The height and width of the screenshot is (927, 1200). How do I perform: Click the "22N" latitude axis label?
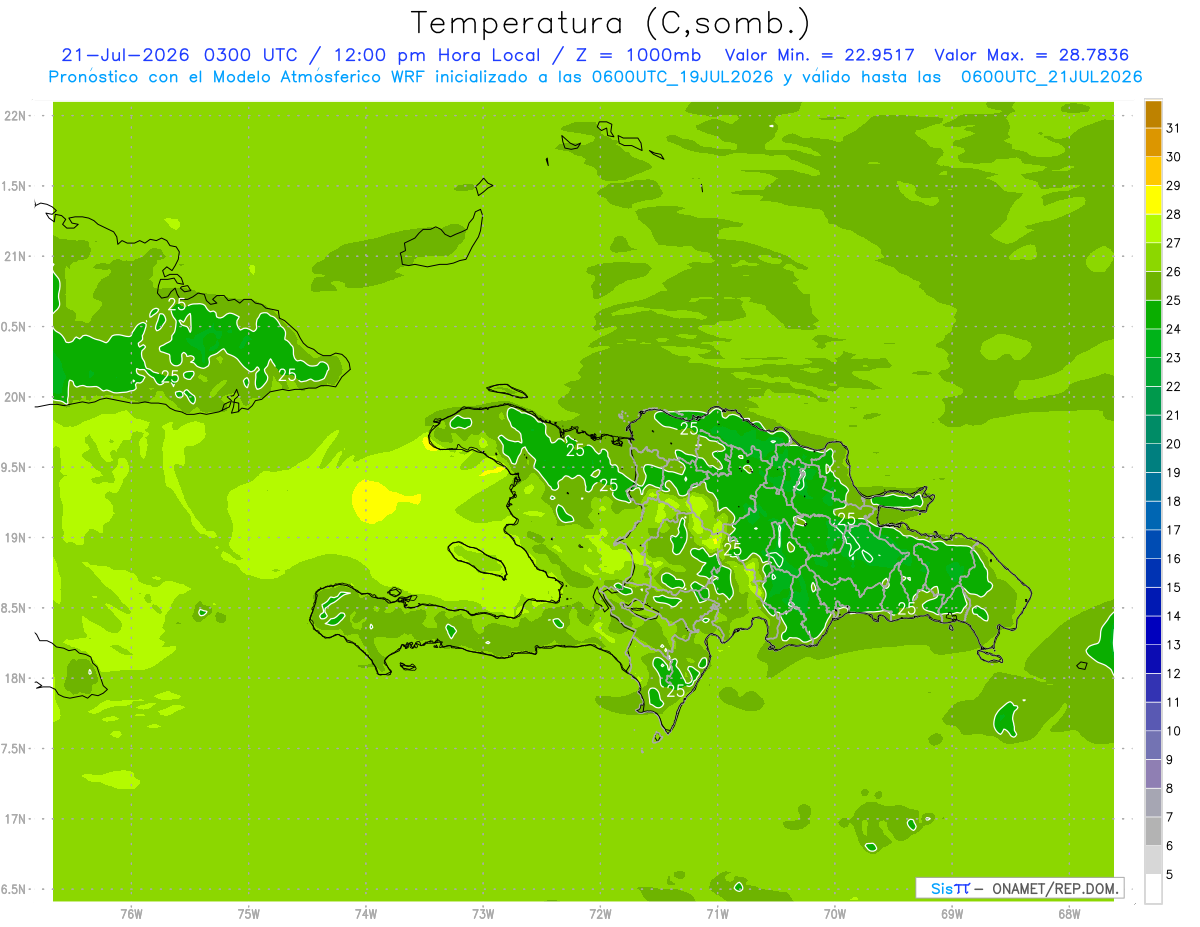(x=15, y=116)
